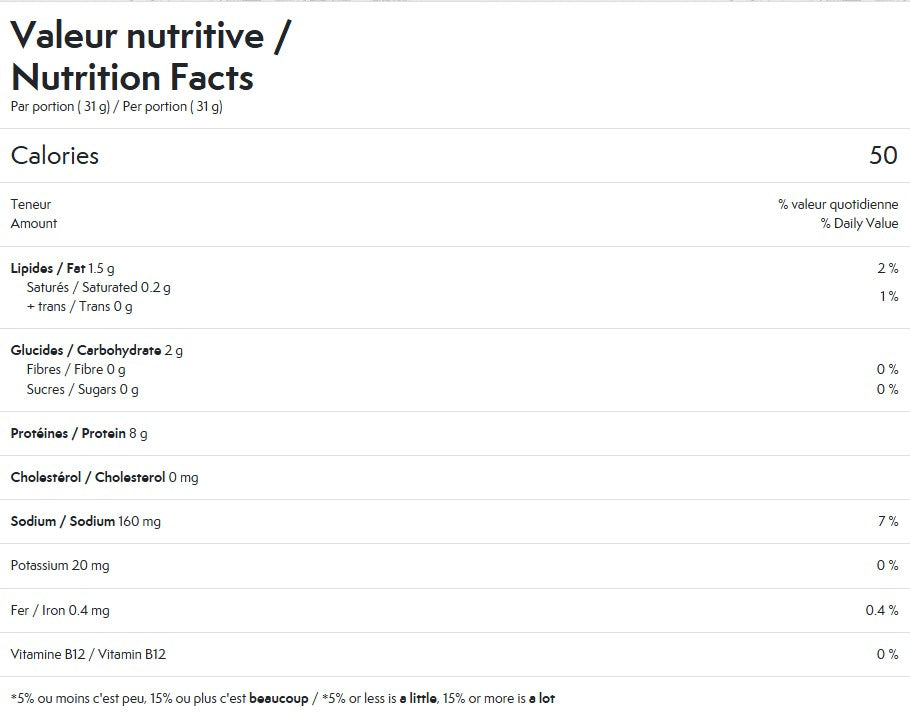Viewport: 910px width, 720px height.
Task: Select the Protéines / Protein 8 g row
Action: pyautogui.click(x=79, y=434)
